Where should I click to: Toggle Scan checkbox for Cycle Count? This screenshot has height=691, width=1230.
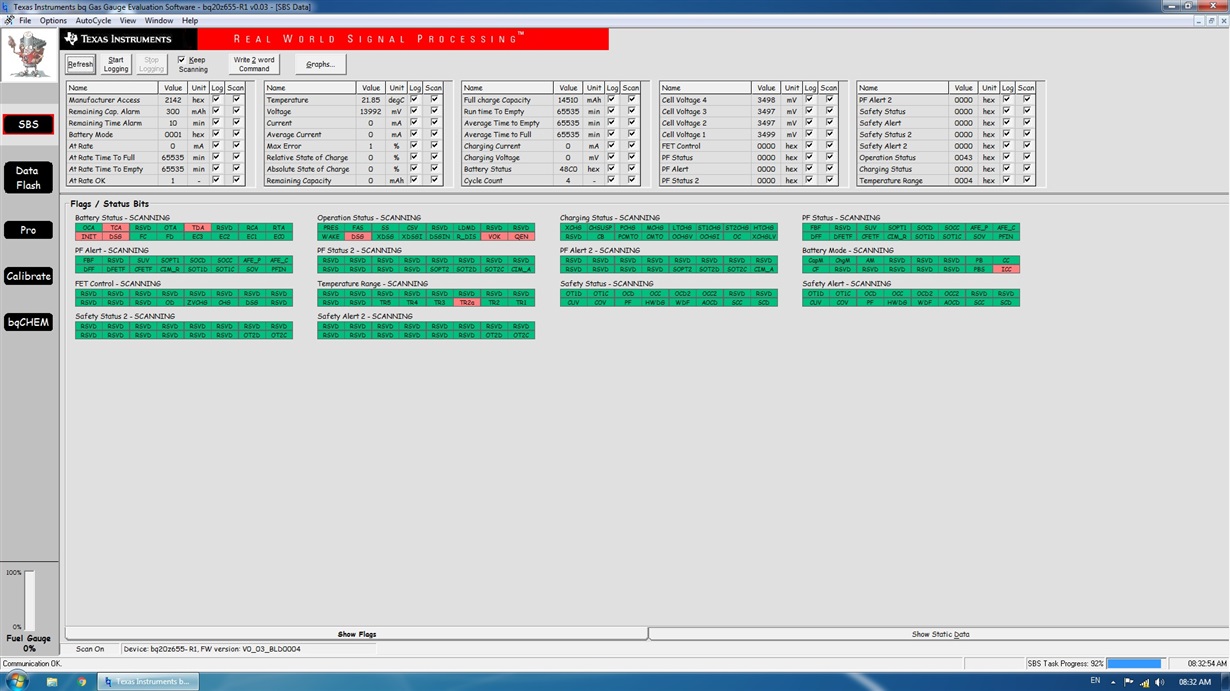(x=631, y=180)
